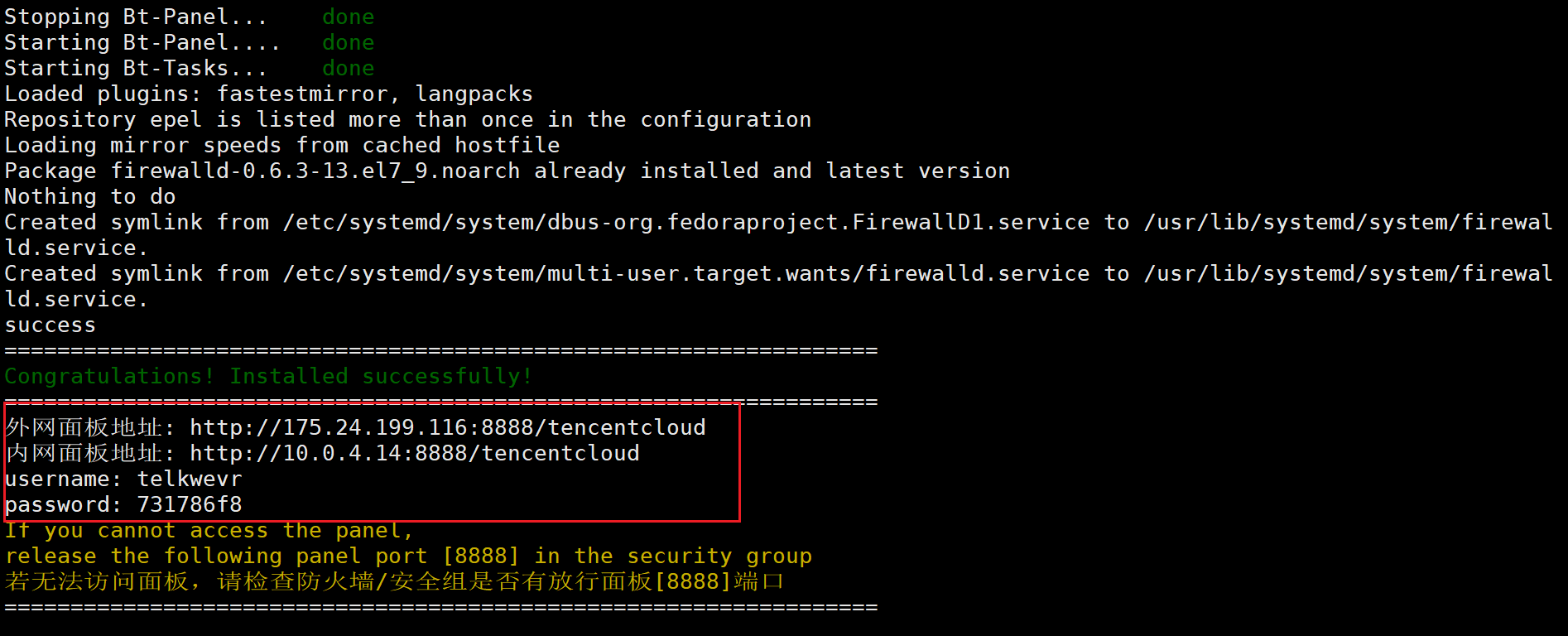1568x636 pixels.
Task: Click green 'done' next to Starting Bt-Panel
Action: coord(349,42)
